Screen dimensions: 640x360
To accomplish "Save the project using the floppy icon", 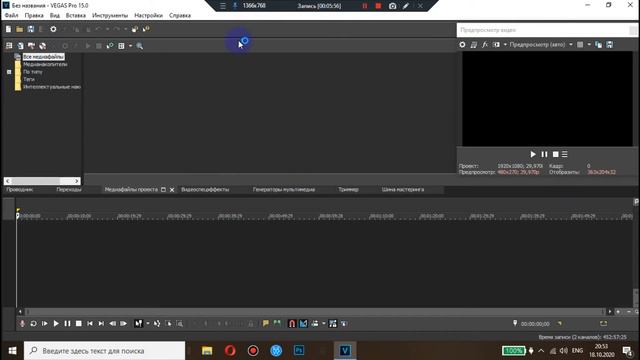I will pos(31,29).
